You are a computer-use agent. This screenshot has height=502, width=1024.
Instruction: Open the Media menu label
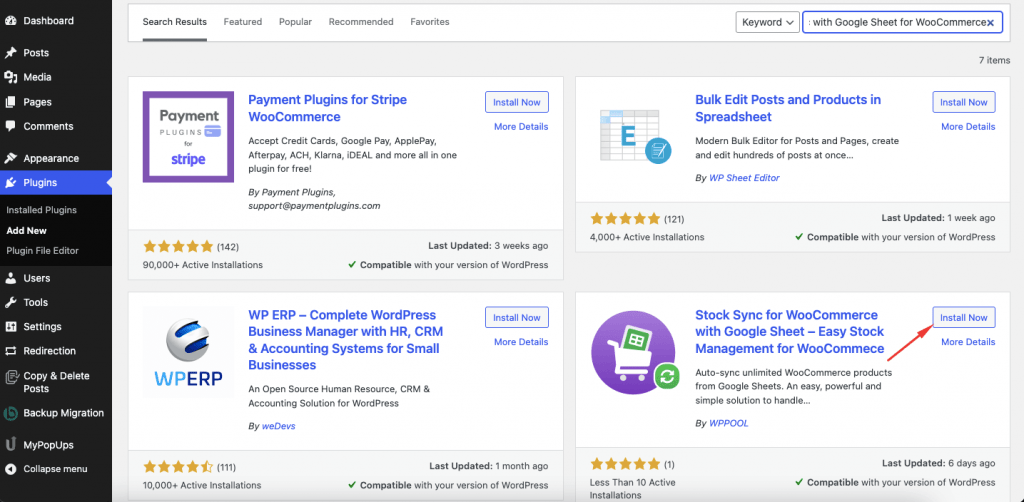(37, 77)
